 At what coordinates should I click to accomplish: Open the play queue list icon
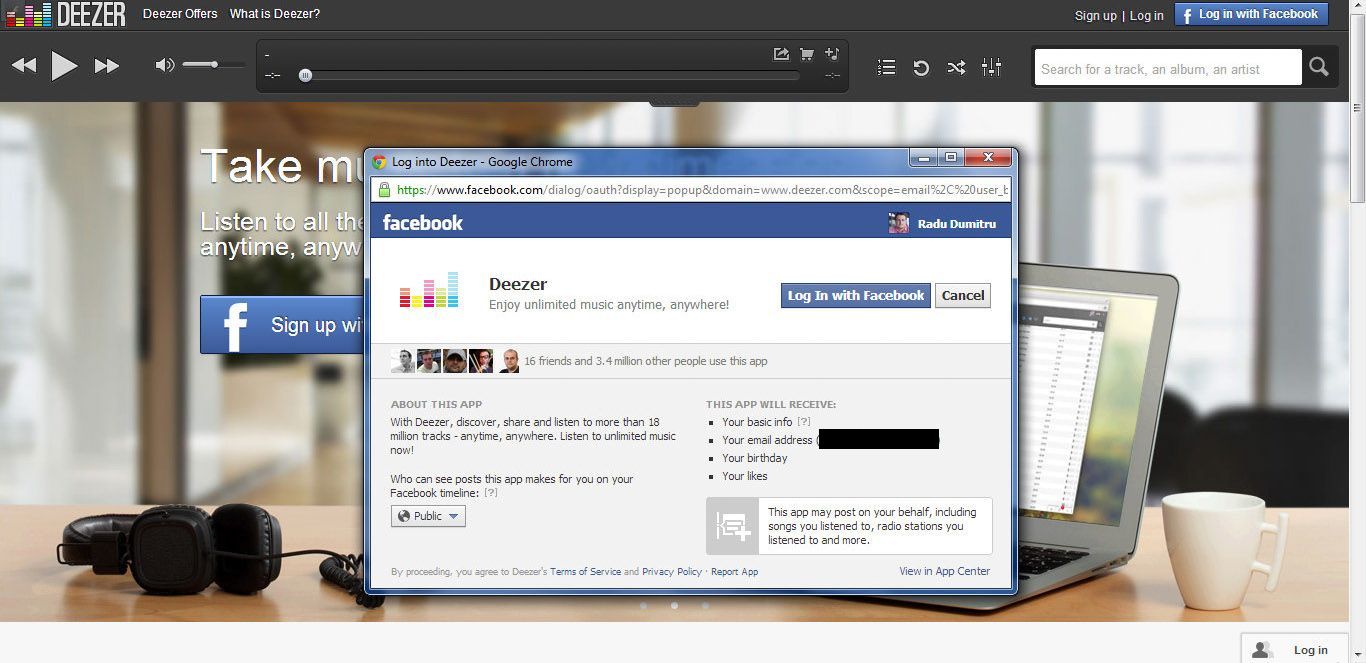[886, 67]
